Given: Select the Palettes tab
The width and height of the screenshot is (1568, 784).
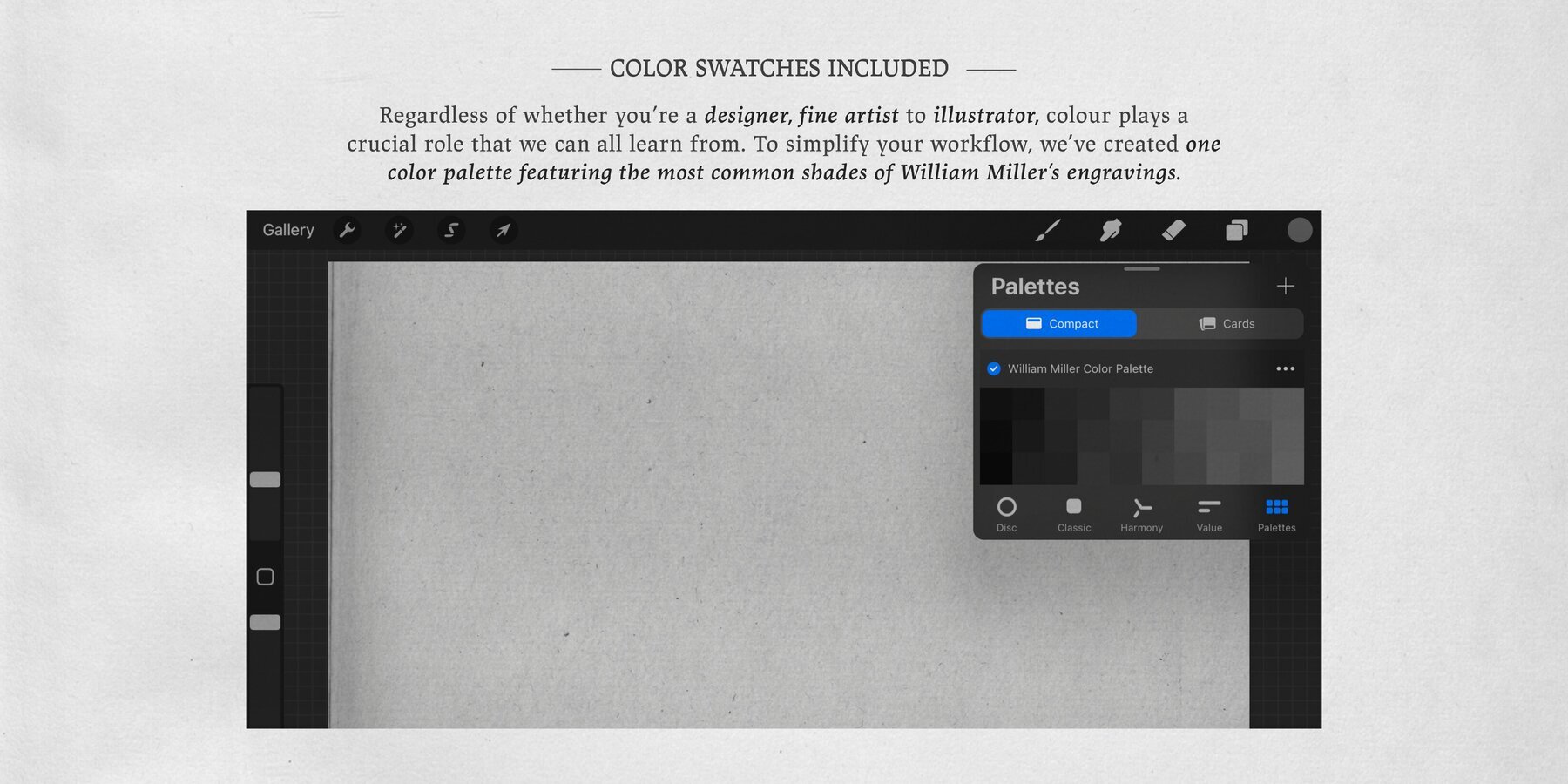Looking at the screenshot, I should coord(1276,512).
